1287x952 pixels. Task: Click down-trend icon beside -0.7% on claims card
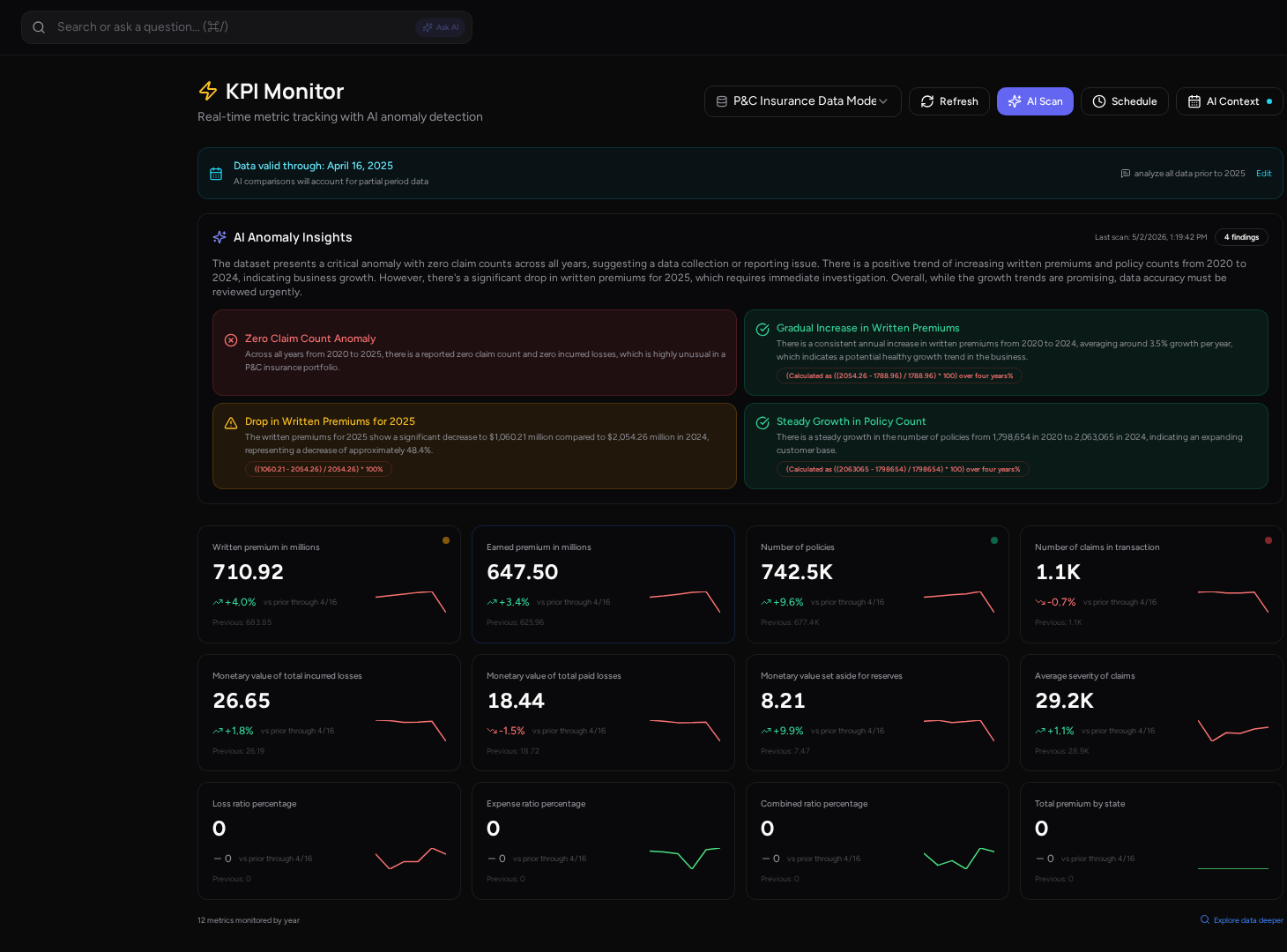[1040, 602]
